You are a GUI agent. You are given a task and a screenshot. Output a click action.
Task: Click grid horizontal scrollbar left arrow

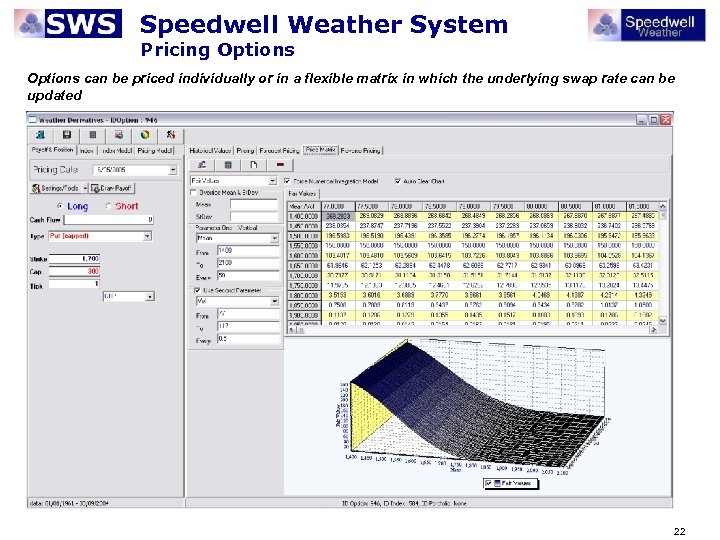click(x=293, y=330)
